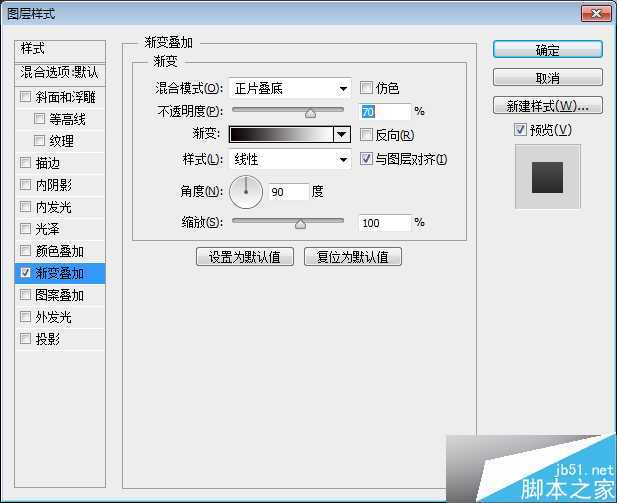Image resolution: width=617 pixels, height=503 pixels.
Task: Enable the 投影 drop shadow checkbox
Action: click(26, 339)
